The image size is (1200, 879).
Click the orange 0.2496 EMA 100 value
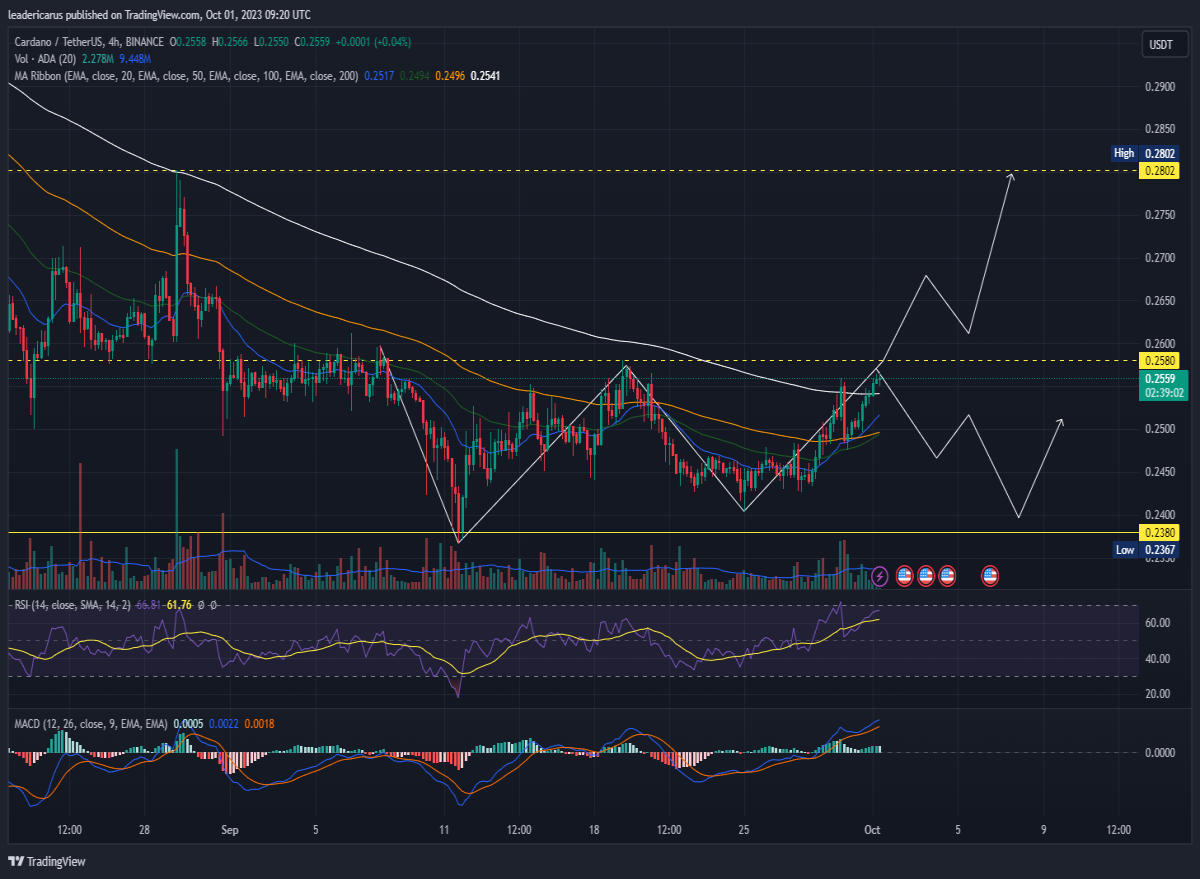(x=450, y=75)
